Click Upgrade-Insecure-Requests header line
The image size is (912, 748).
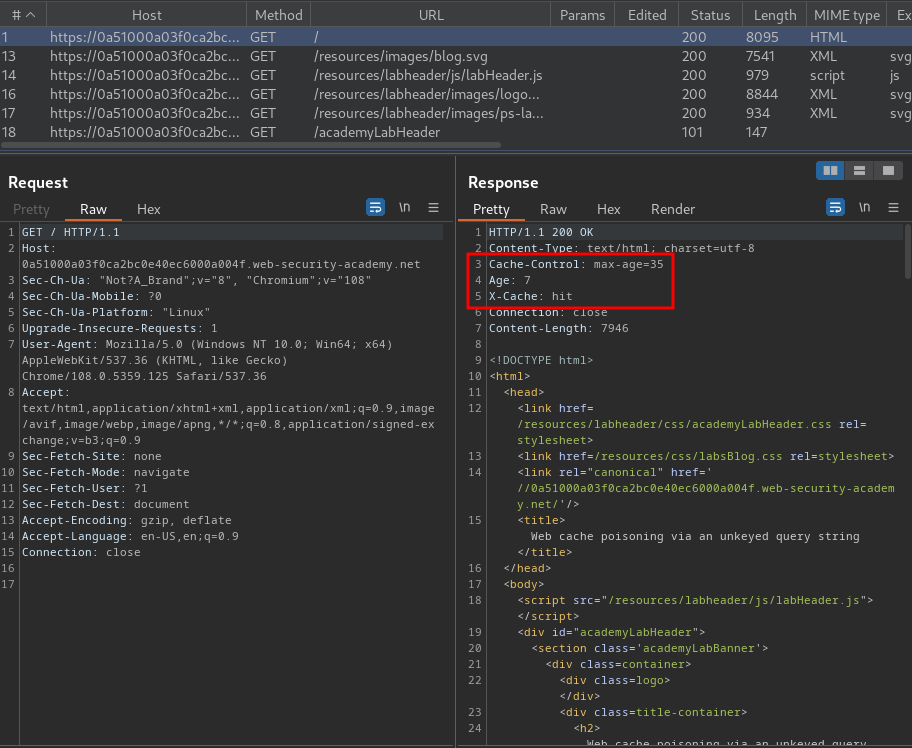119,328
